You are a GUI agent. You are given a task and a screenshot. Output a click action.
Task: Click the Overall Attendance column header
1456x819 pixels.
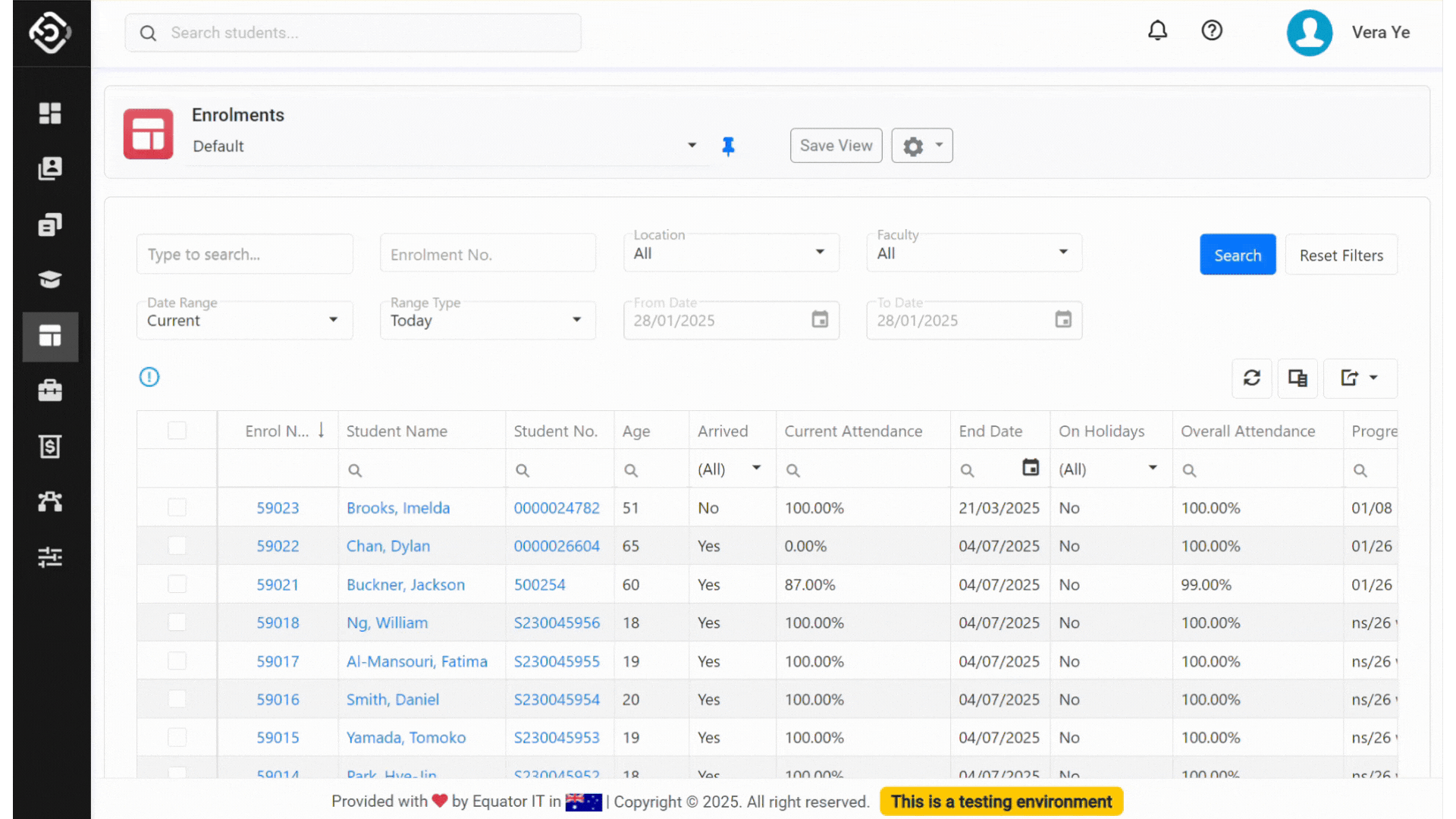click(x=1247, y=431)
